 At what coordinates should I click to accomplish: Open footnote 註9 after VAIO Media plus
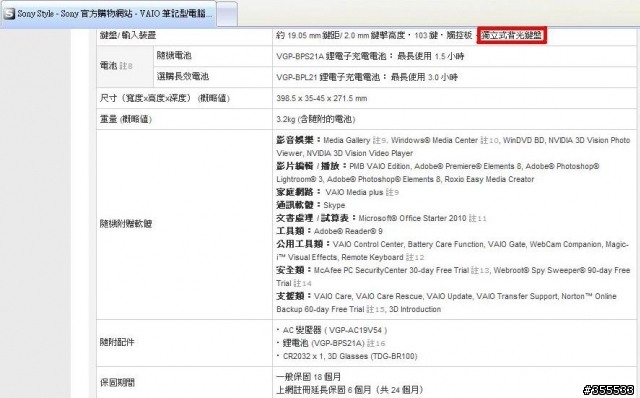[x=392, y=192]
